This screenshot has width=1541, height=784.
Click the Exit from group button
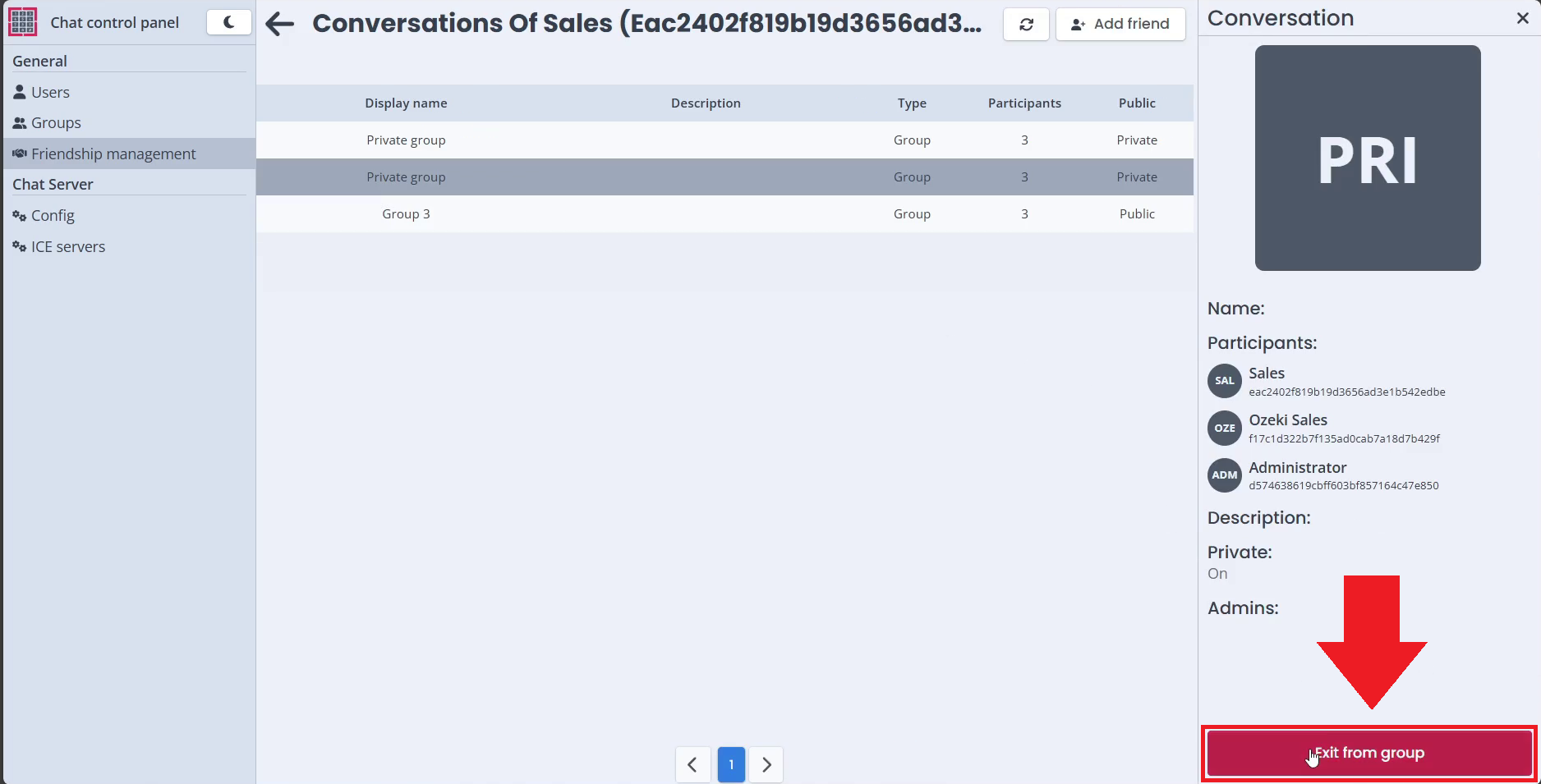click(1368, 753)
